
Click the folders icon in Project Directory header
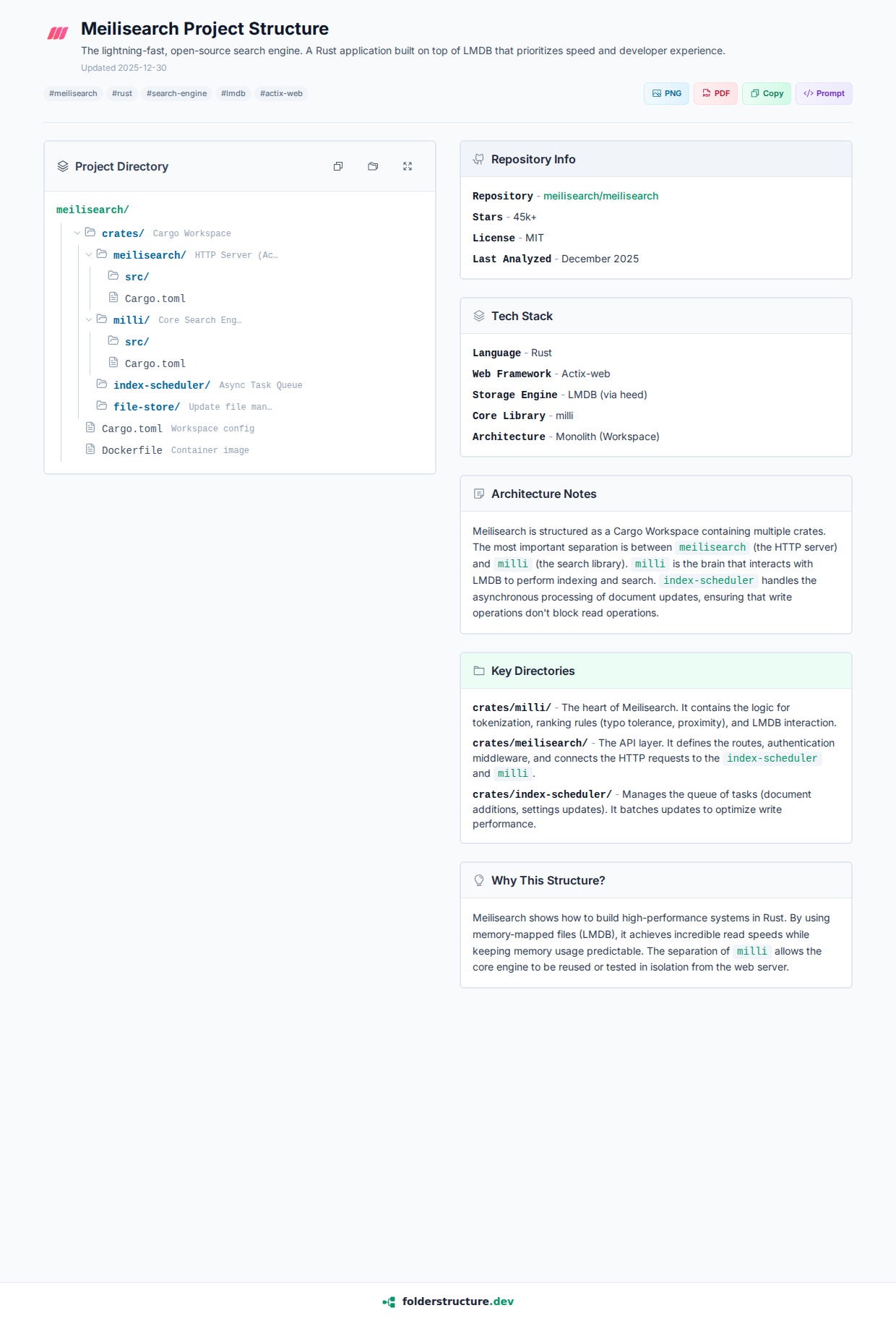tap(373, 166)
